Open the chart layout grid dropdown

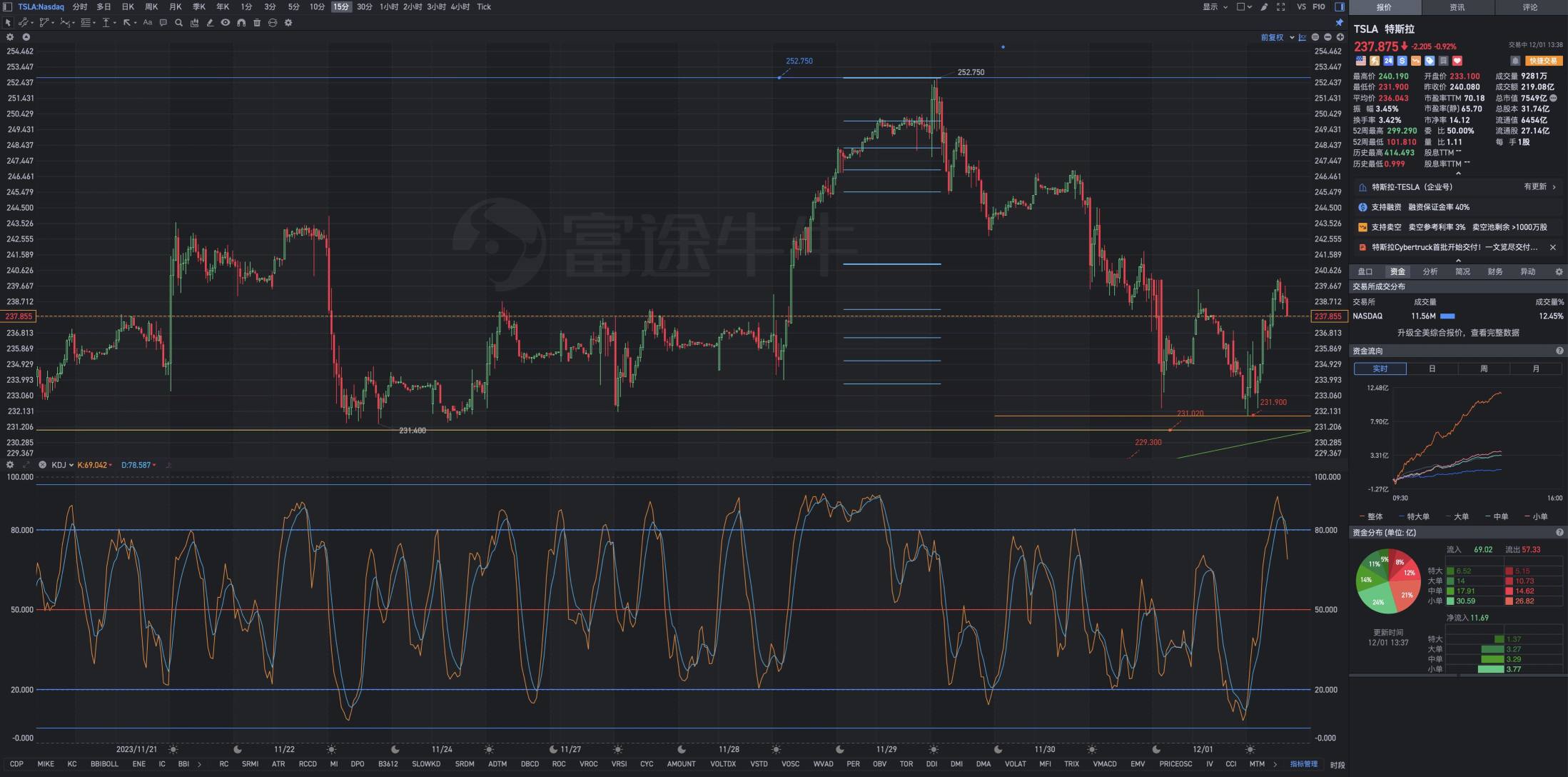(1245, 6)
